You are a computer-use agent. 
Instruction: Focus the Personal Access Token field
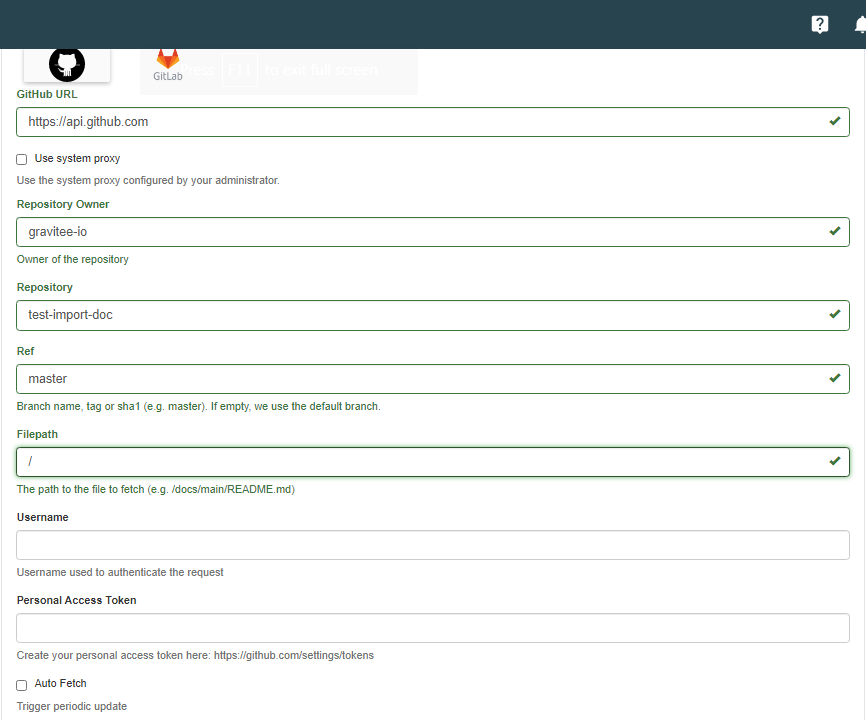pos(432,628)
